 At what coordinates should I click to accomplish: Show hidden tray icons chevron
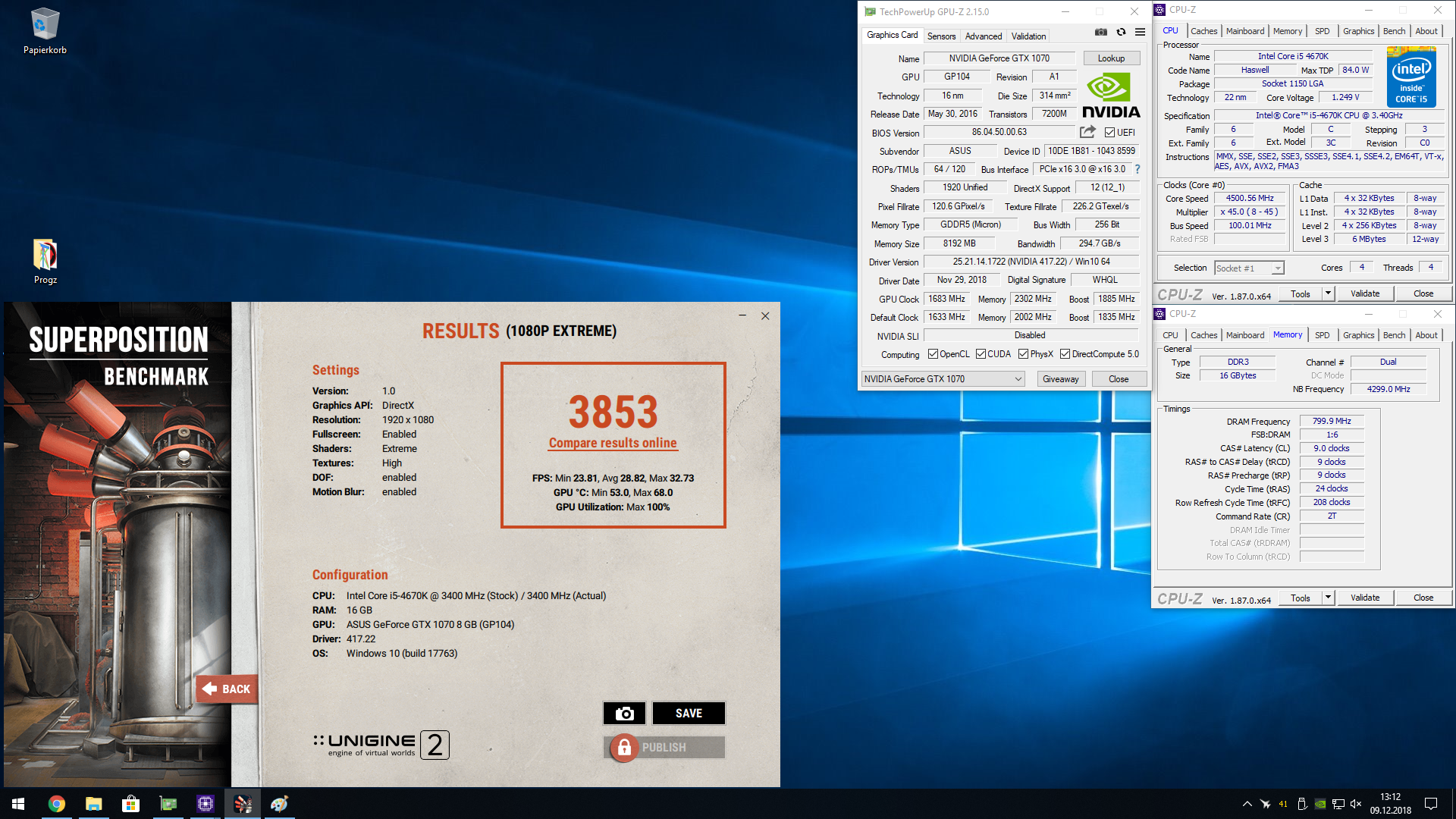(1247, 804)
